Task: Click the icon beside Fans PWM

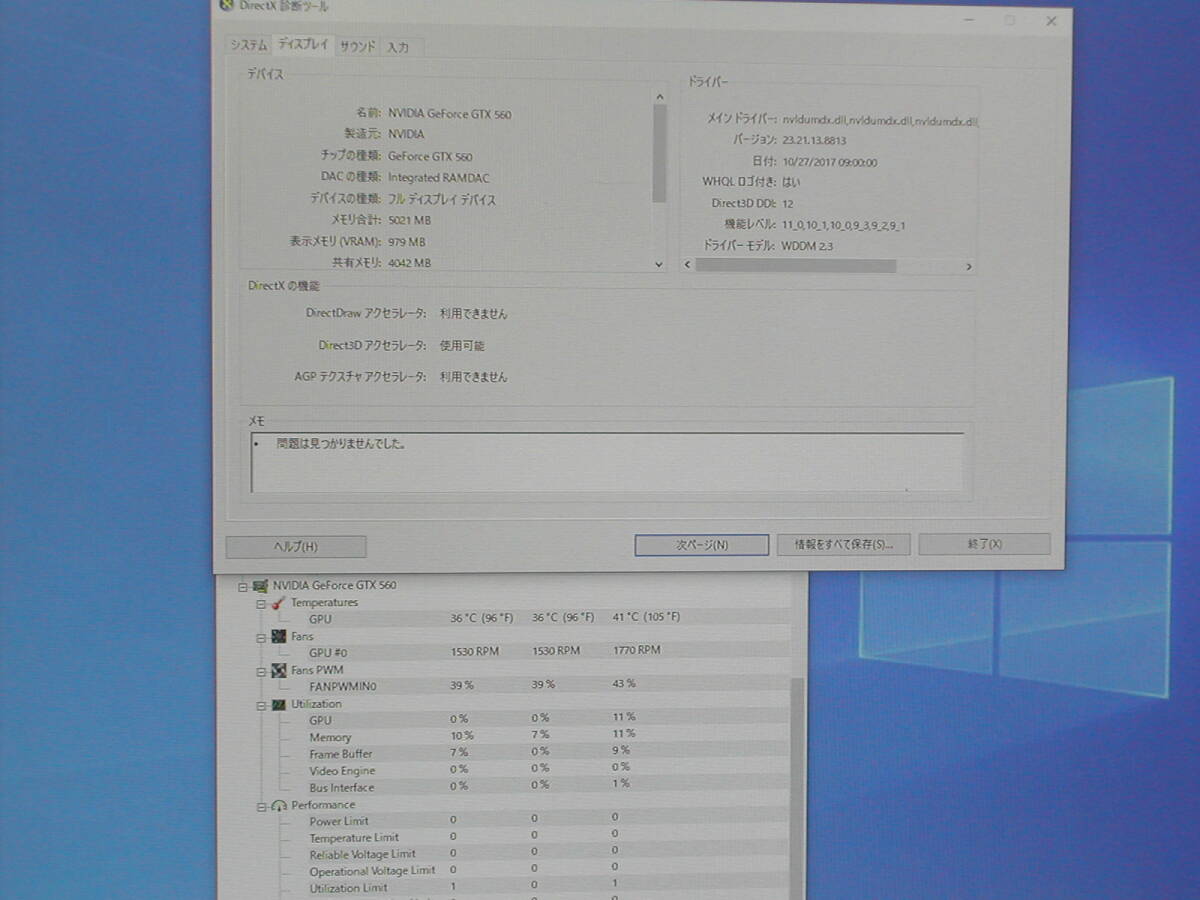Action: point(278,670)
